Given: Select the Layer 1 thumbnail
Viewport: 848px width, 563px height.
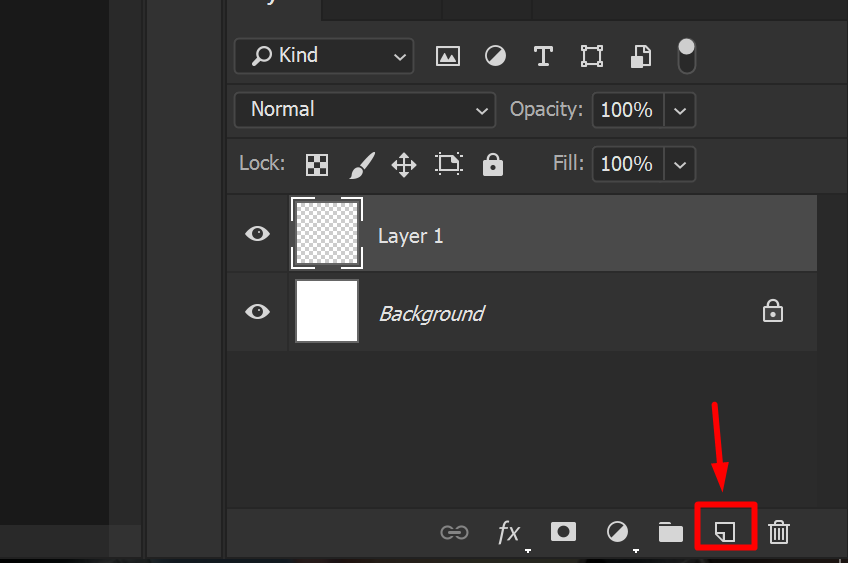Looking at the screenshot, I should (327, 234).
